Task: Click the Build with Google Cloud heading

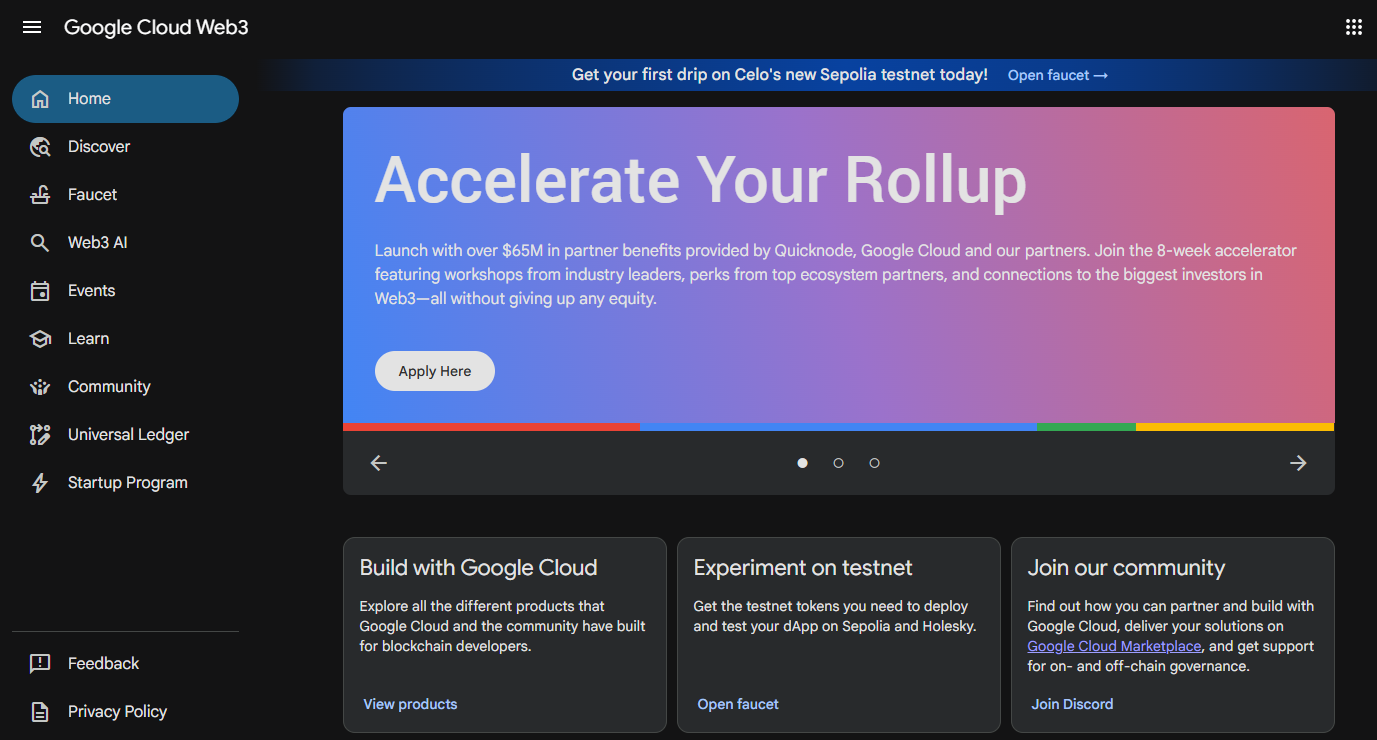Action: point(478,568)
